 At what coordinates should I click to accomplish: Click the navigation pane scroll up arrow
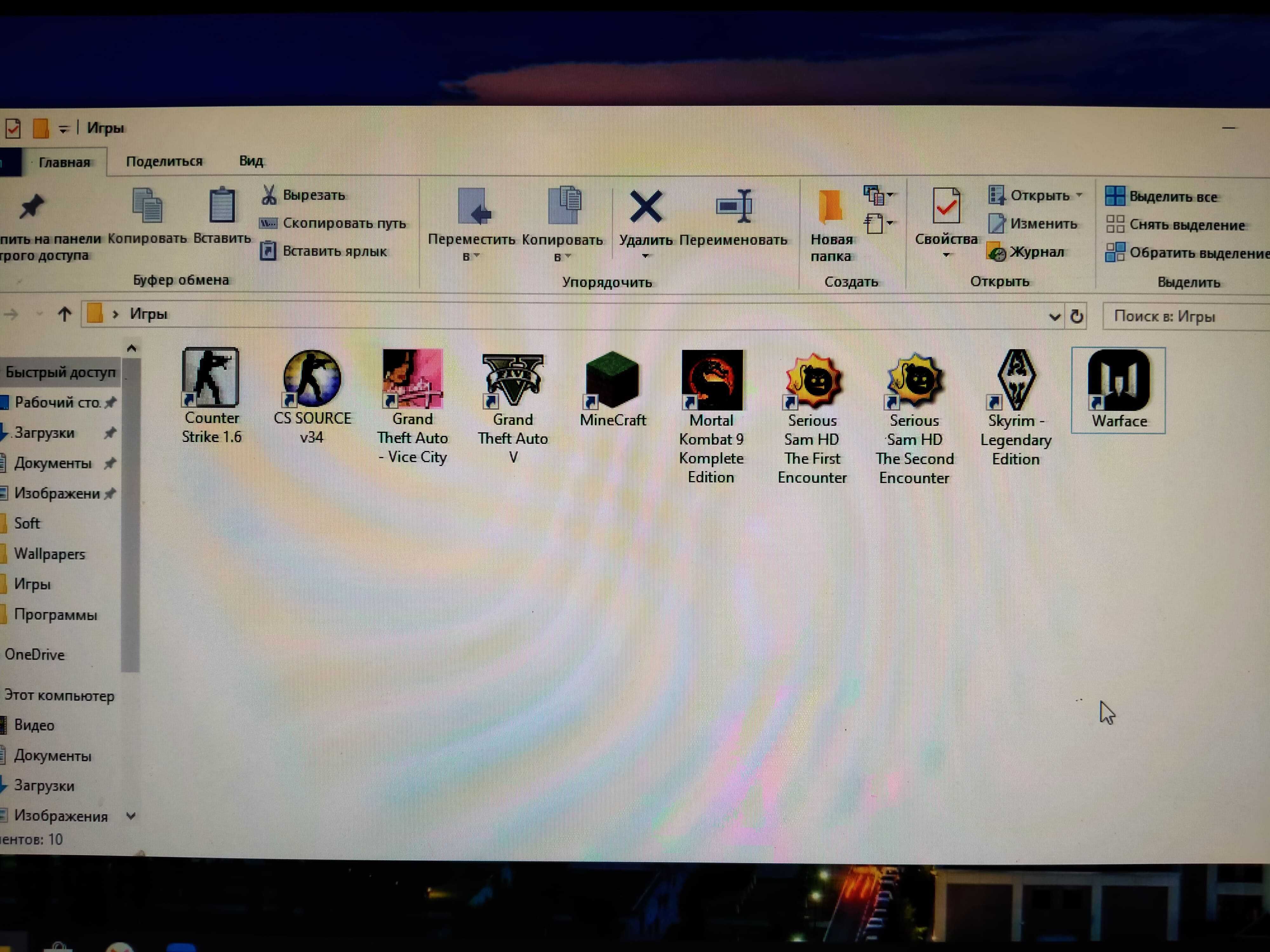[x=131, y=348]
